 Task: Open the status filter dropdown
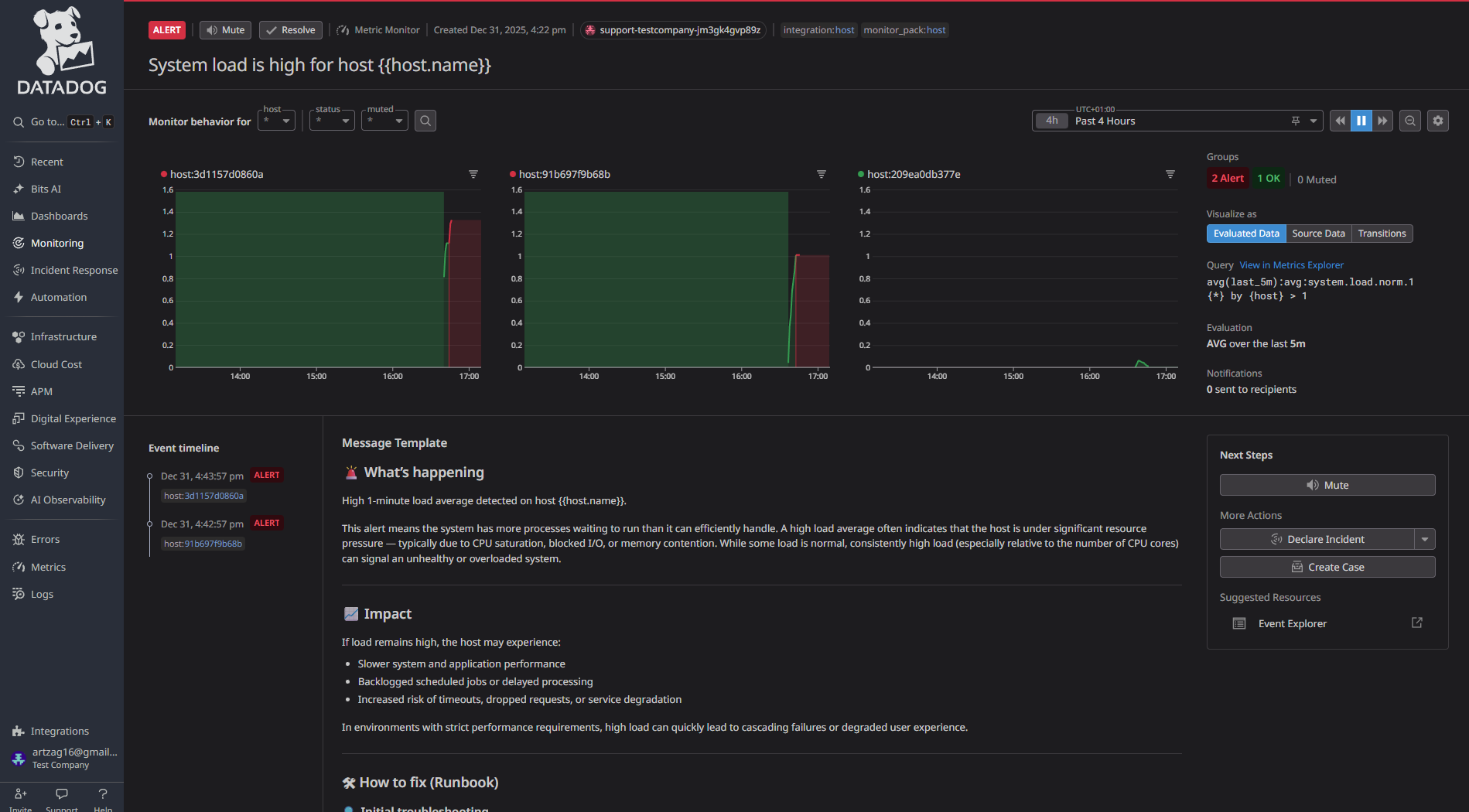click(x=332, y=121)
